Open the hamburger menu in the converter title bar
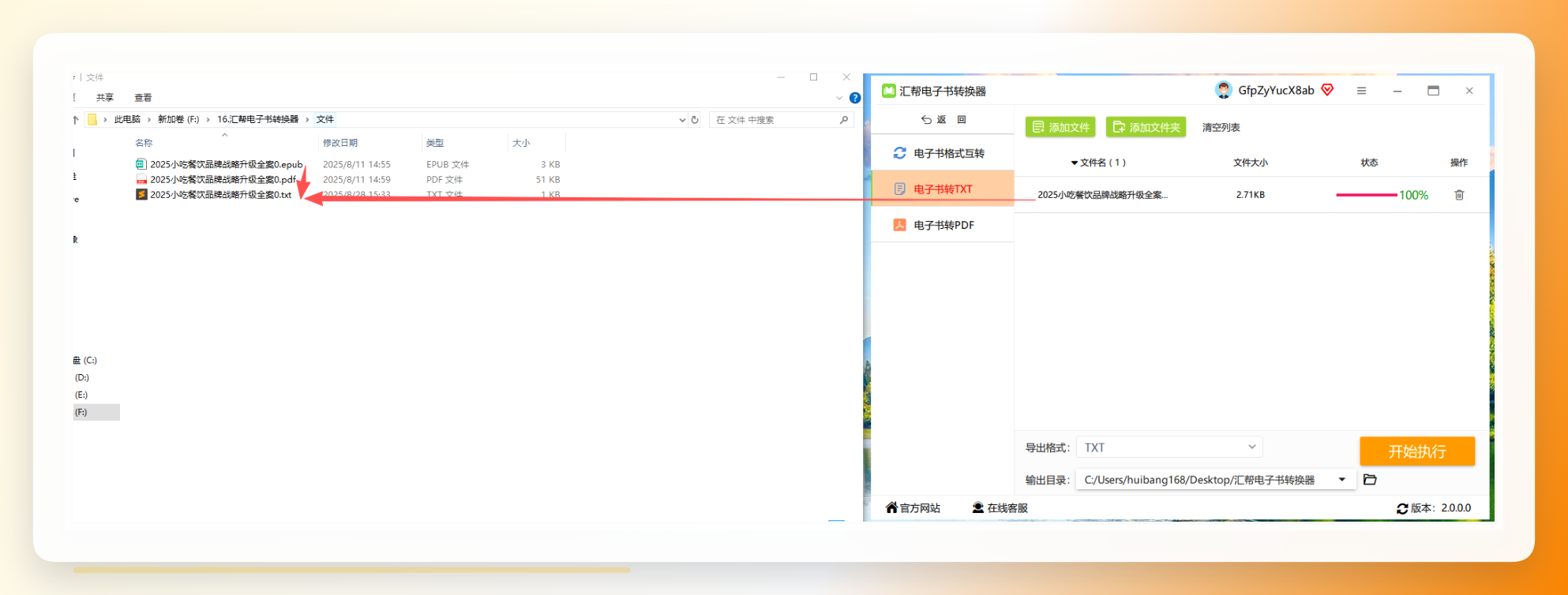The image size is (1568, 595). [1361, 91]
